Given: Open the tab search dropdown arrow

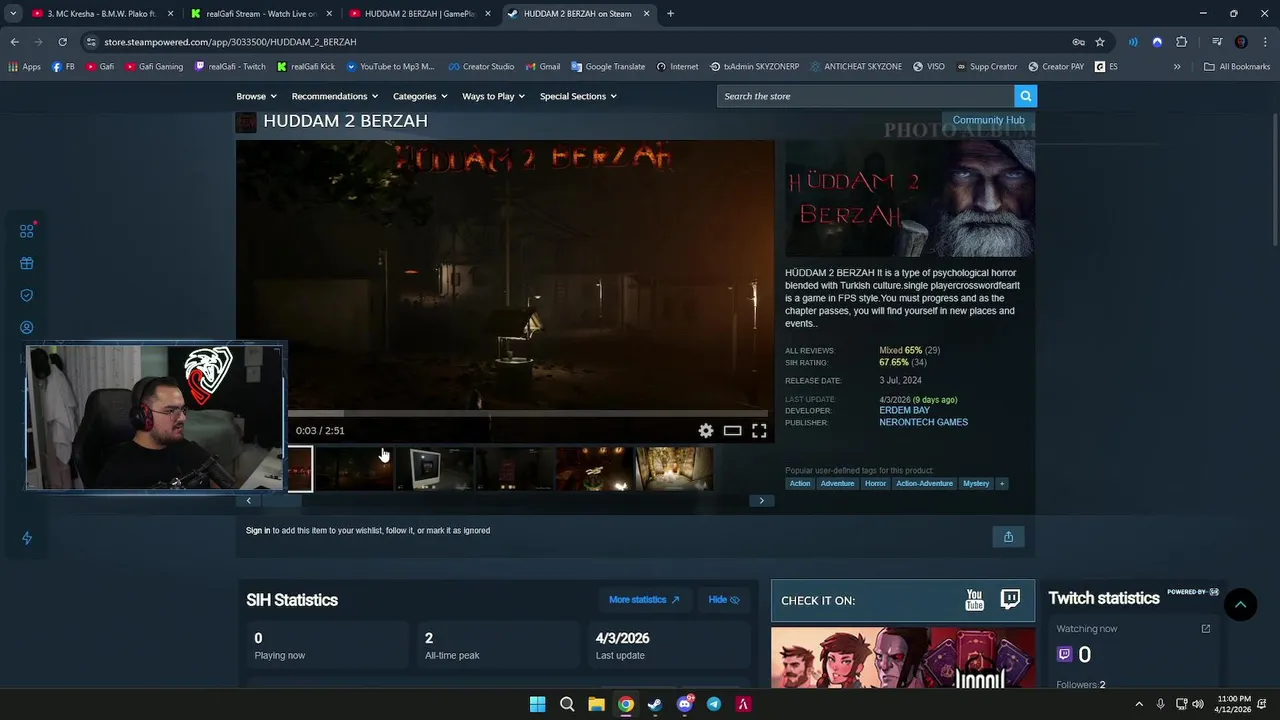Looking at the screenshot, I should pyautogui.click(x=13, y=14).
